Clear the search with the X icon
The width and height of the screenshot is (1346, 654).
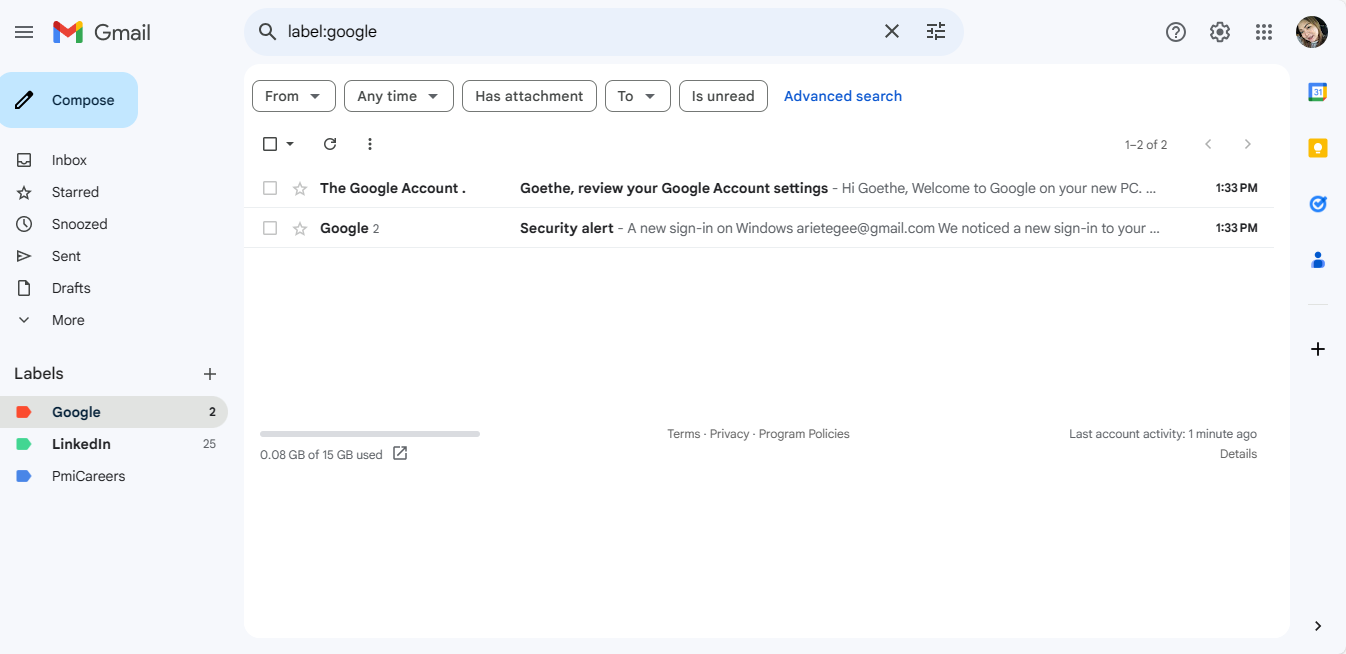click(892, 32)
